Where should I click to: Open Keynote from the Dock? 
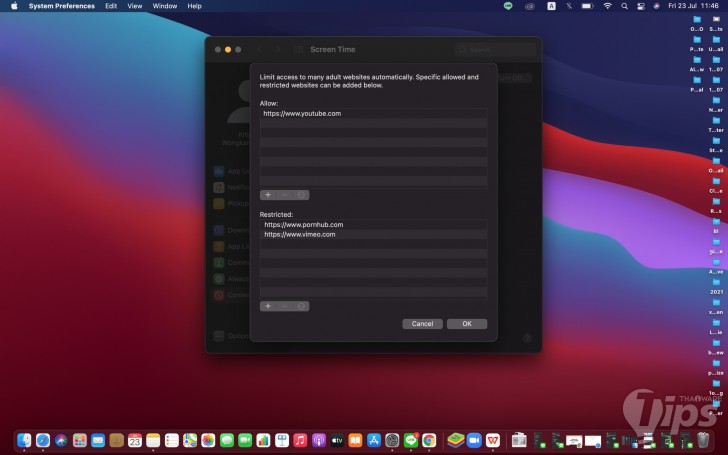tap(282, 440)
